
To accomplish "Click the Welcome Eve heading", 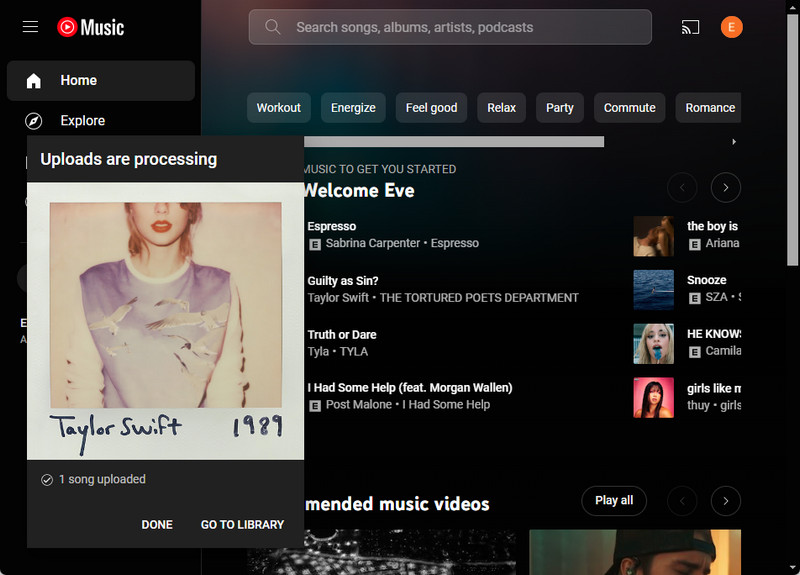I will 359,191.
